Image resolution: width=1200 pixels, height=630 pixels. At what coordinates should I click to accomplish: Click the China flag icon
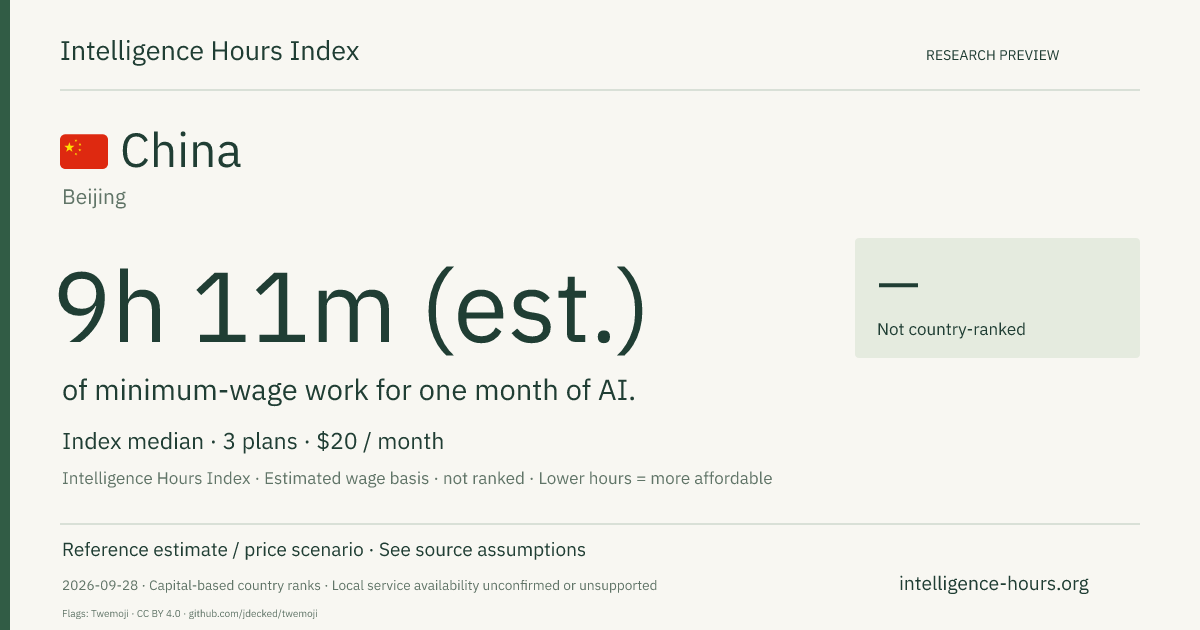point(84,152)
